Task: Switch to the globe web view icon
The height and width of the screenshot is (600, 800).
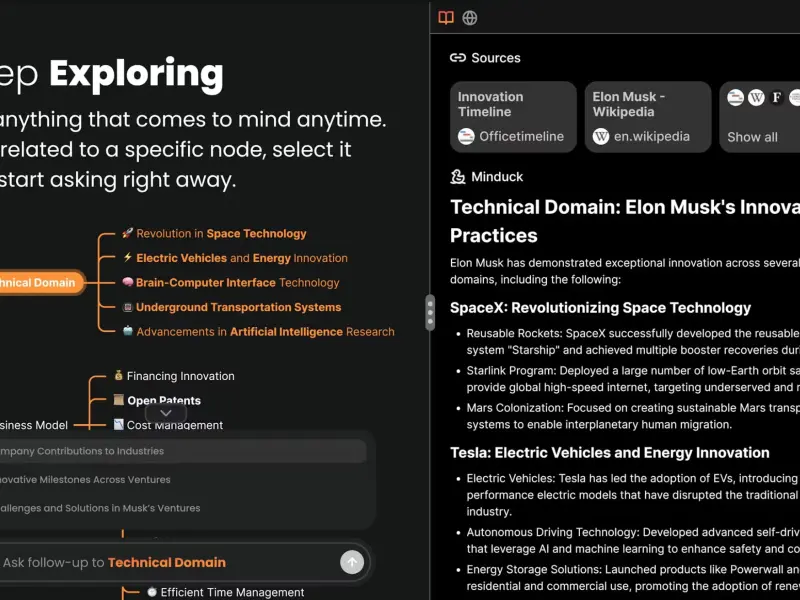Action: pyautogui.click(x=469, y=18)
